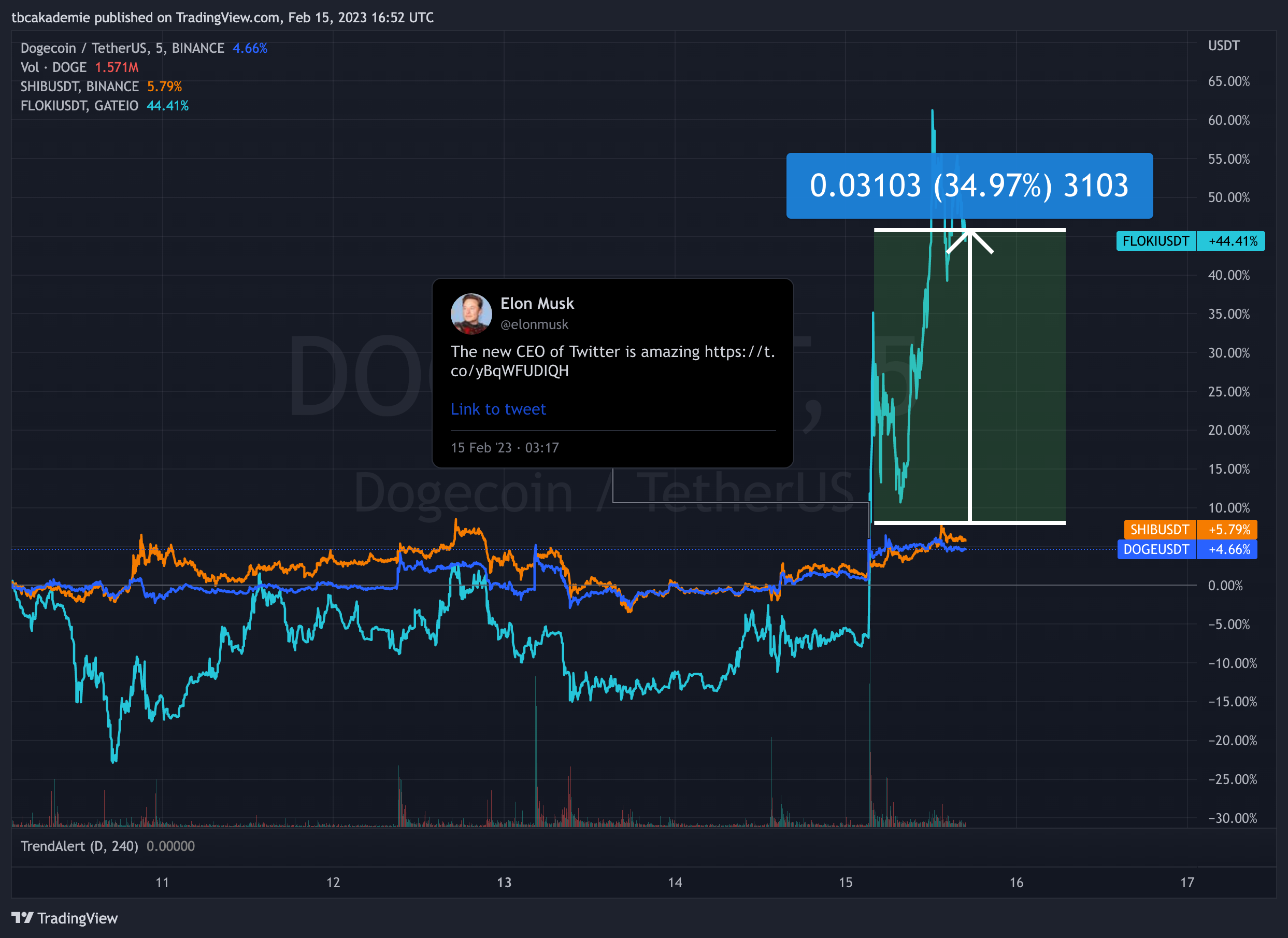
Task: Select the FLOKIUSDT, GATEIO legend entry
Action: (79, 106)
